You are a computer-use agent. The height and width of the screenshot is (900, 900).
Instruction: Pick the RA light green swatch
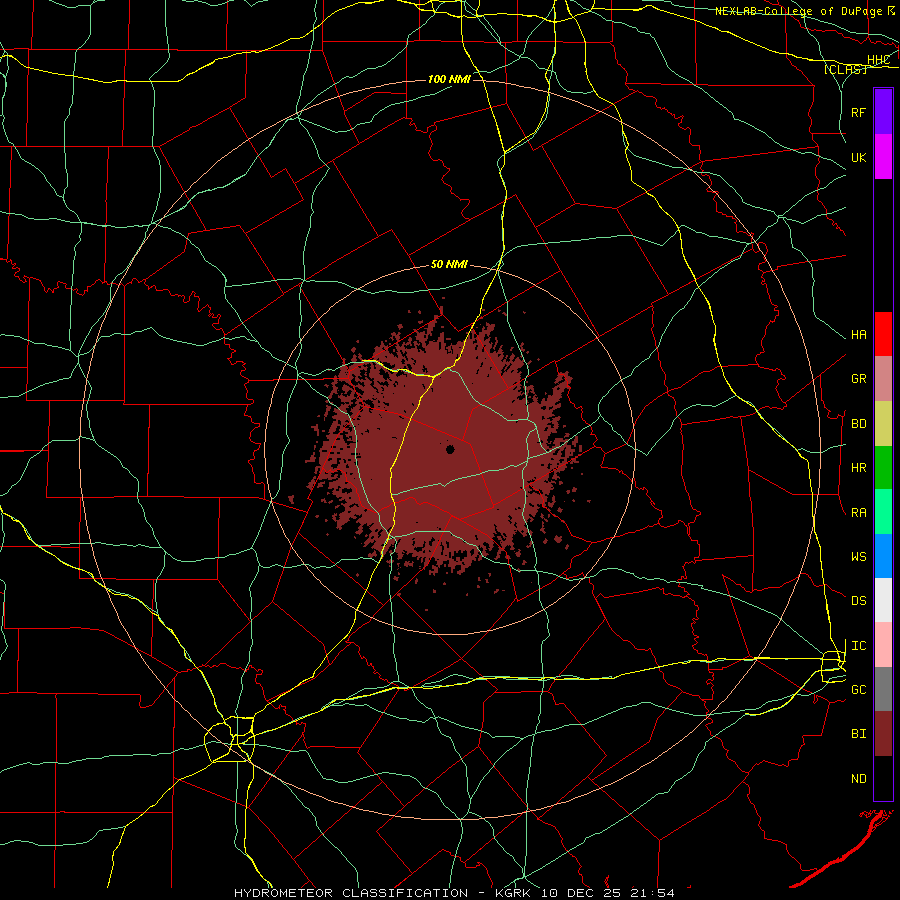point(883,512)
